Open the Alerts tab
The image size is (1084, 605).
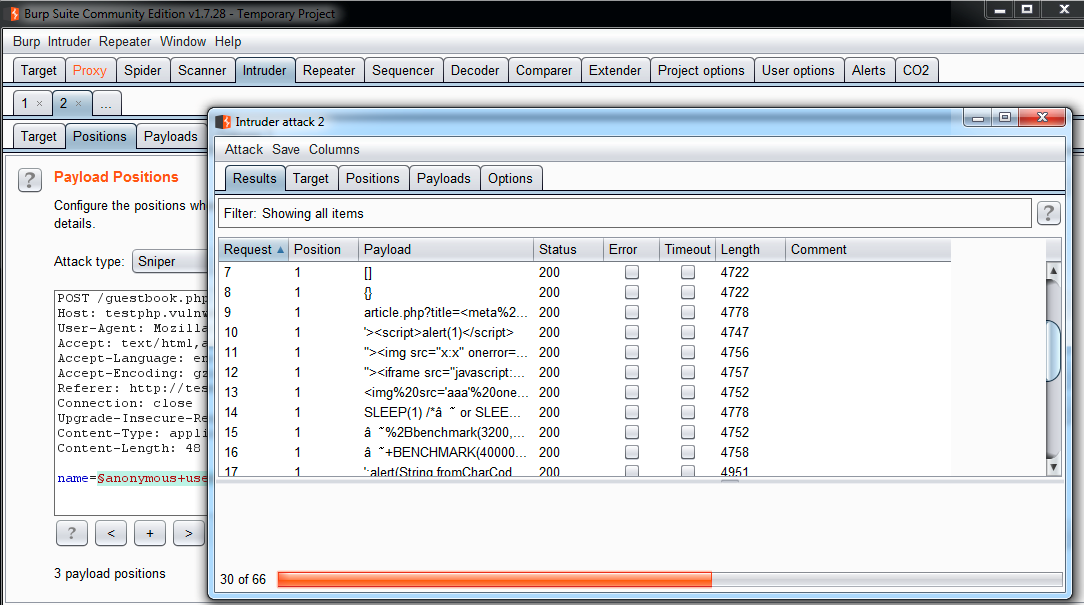pos(868,71)
